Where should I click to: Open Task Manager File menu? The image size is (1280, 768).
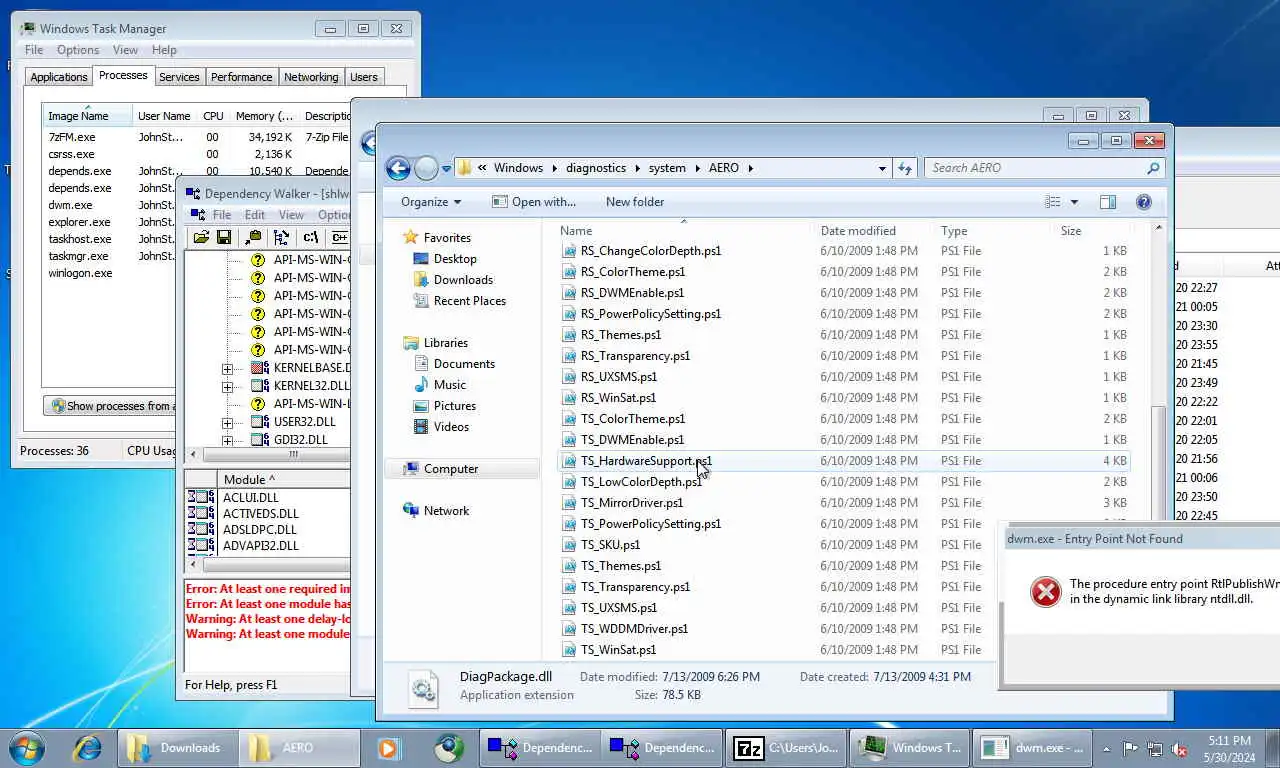click(x=34, y=50)
